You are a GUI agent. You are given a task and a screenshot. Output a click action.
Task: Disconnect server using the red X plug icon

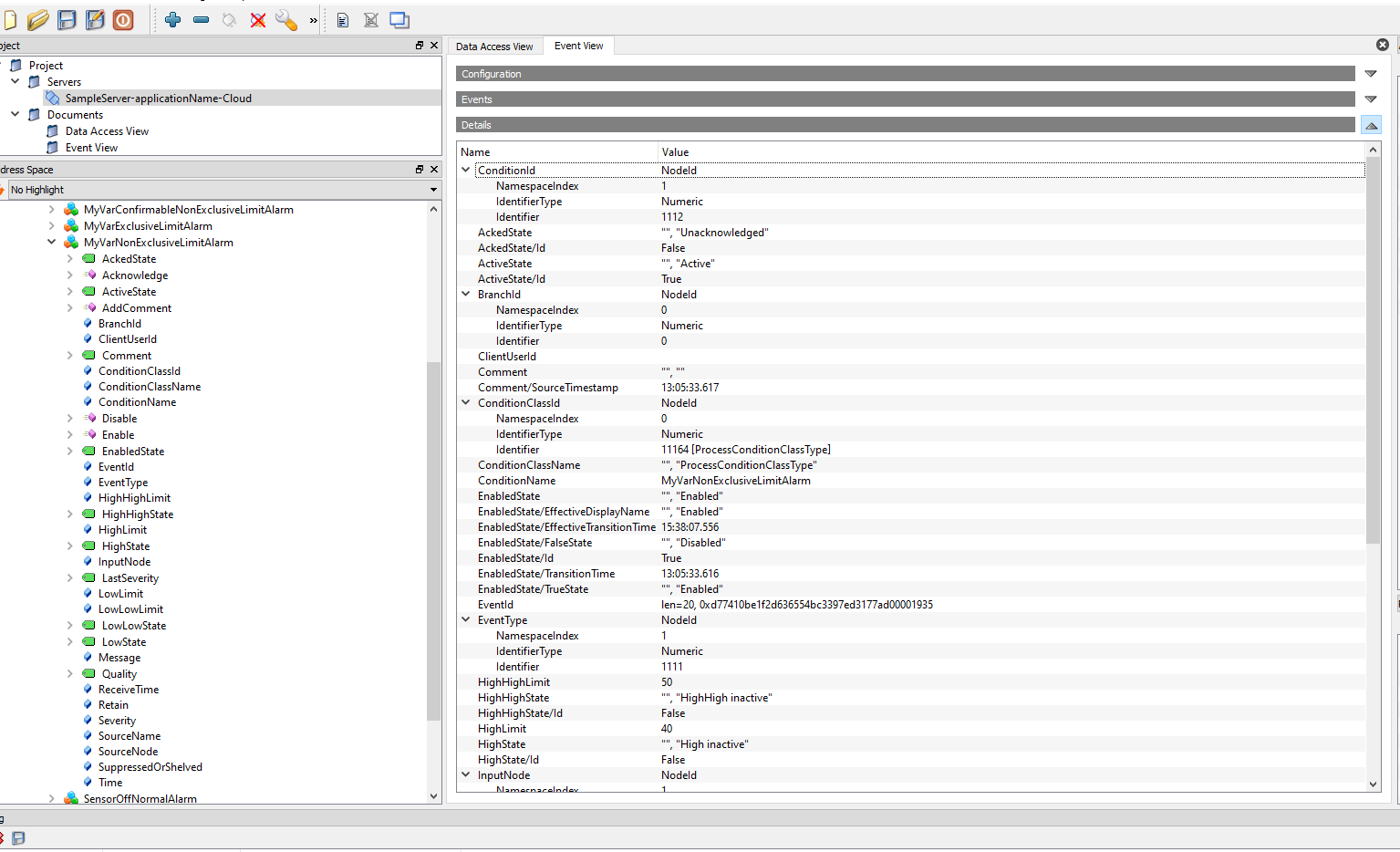pyautogui.click(x=258, y=20)
